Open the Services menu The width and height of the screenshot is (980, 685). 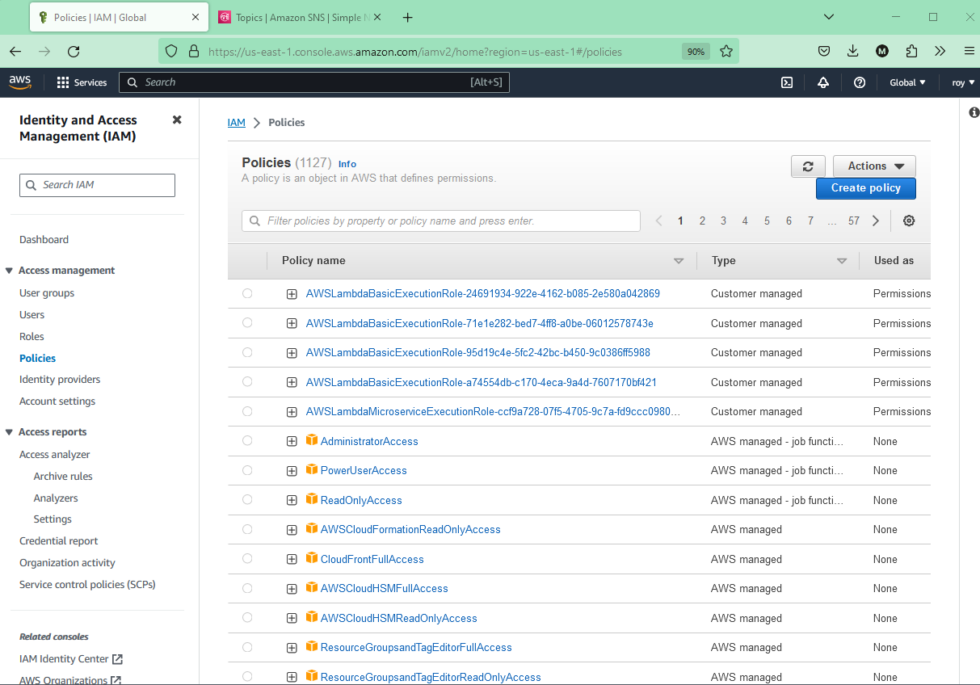point(81,82)
